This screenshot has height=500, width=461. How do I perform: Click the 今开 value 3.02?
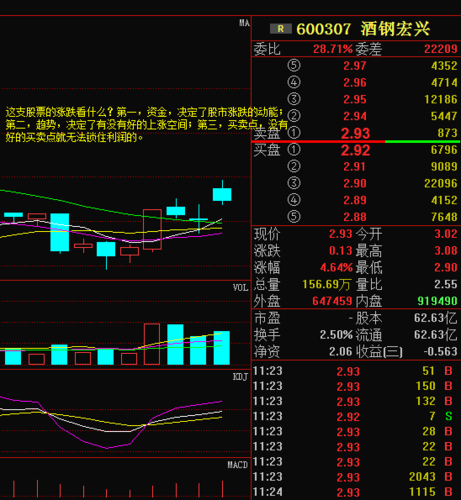click(x=446, y=234)
